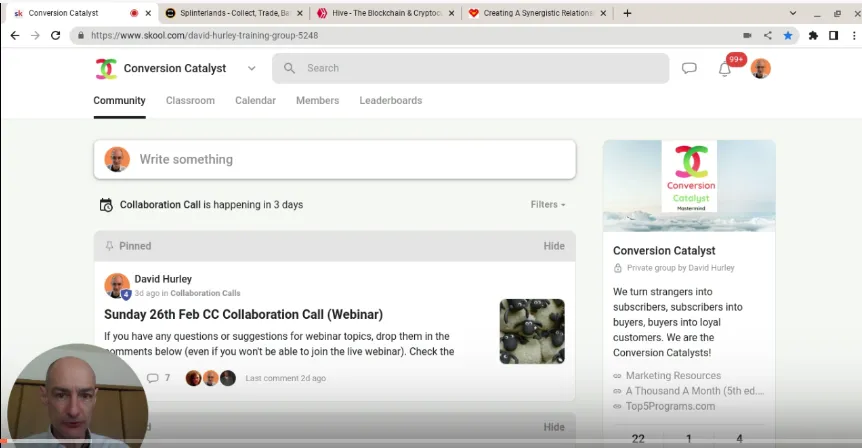Click the Conversion Catalyst sidebar title
This screenshot has height=448, width=862.
coord(664,251)
